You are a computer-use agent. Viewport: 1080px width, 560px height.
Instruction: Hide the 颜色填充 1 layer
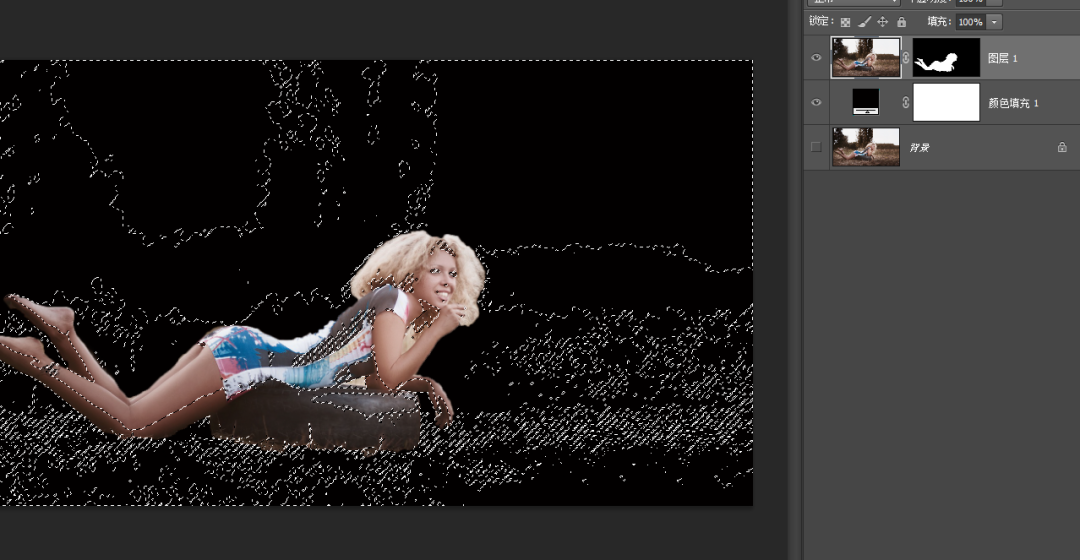tap(816, 103)
